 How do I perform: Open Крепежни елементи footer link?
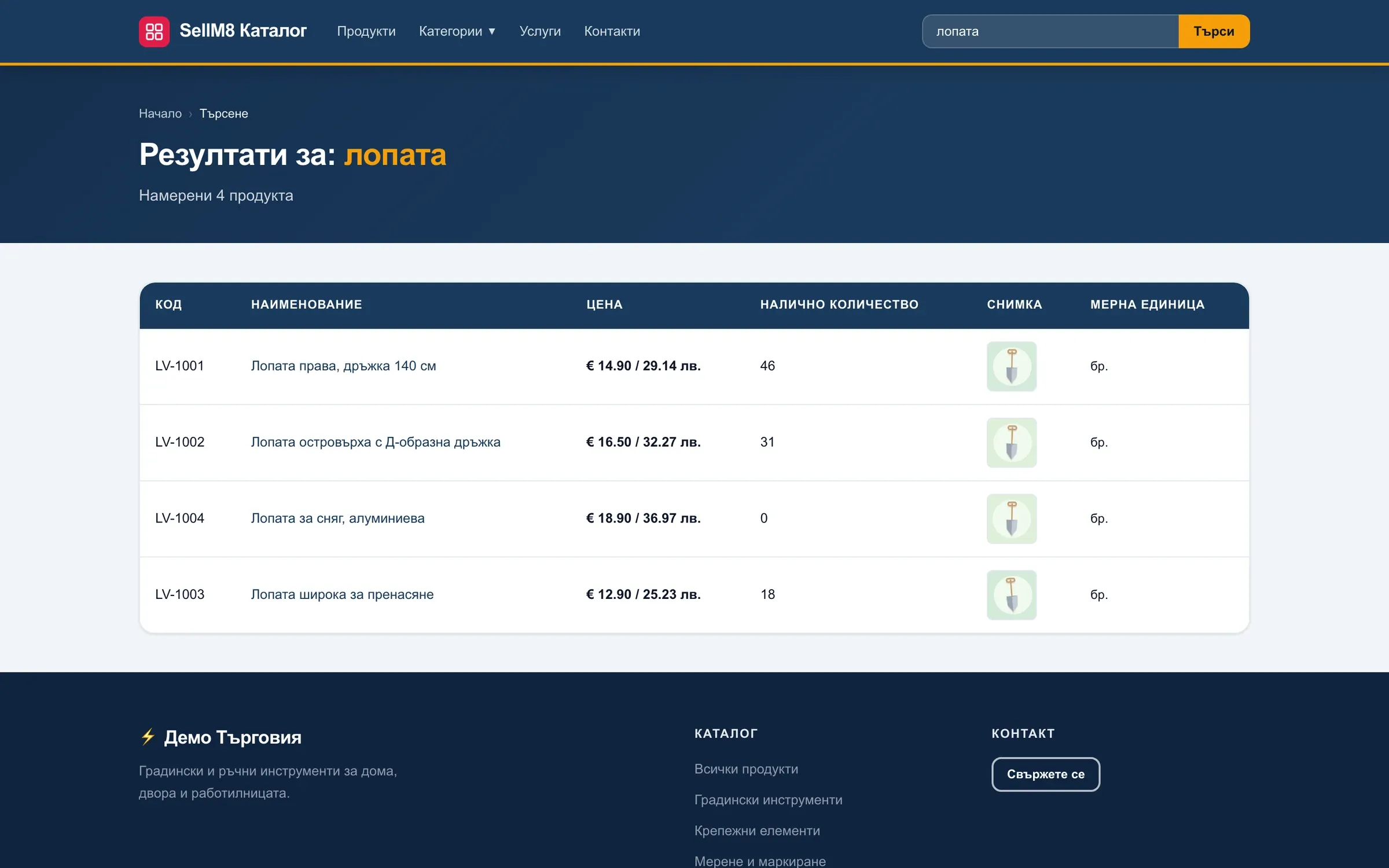click(x=757, y=830)
